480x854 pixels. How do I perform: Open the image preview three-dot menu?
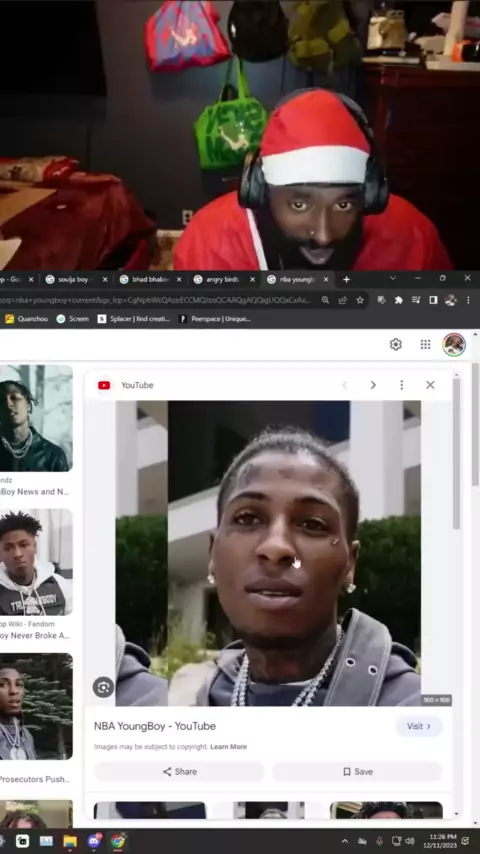click(x=402, y=385)
